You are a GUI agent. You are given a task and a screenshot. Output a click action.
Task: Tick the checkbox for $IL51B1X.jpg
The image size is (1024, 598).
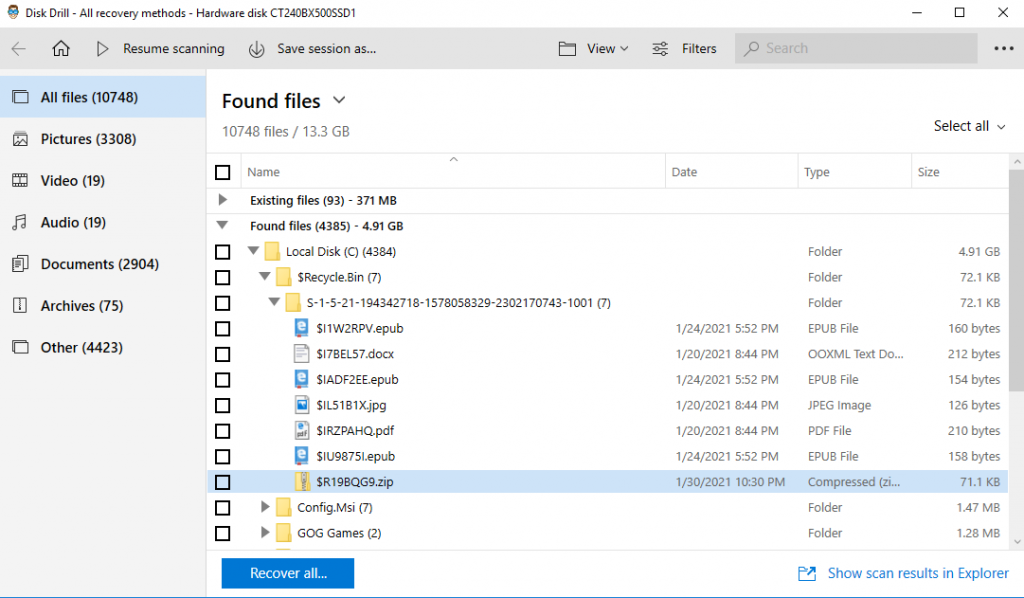223,406
